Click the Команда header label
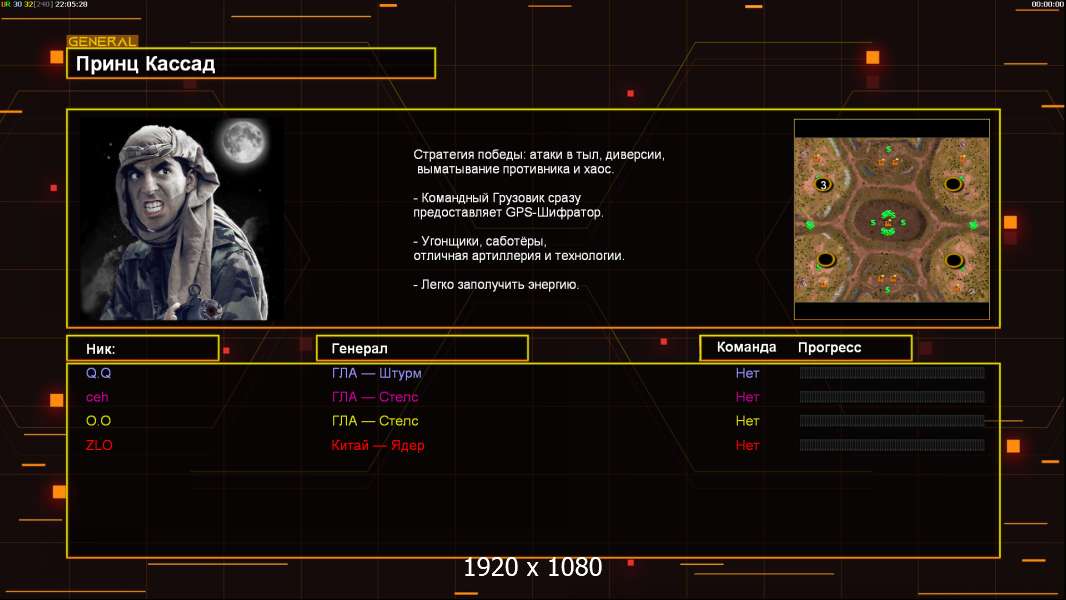This screenshot has width=1066, height=600. click(746, 347)
